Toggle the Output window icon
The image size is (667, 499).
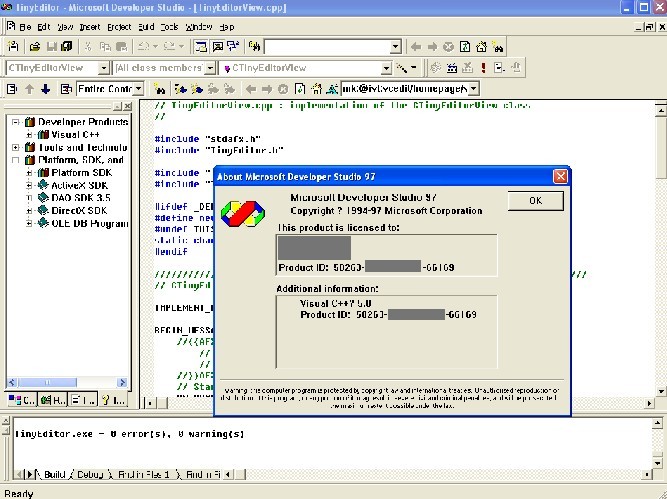217,46
